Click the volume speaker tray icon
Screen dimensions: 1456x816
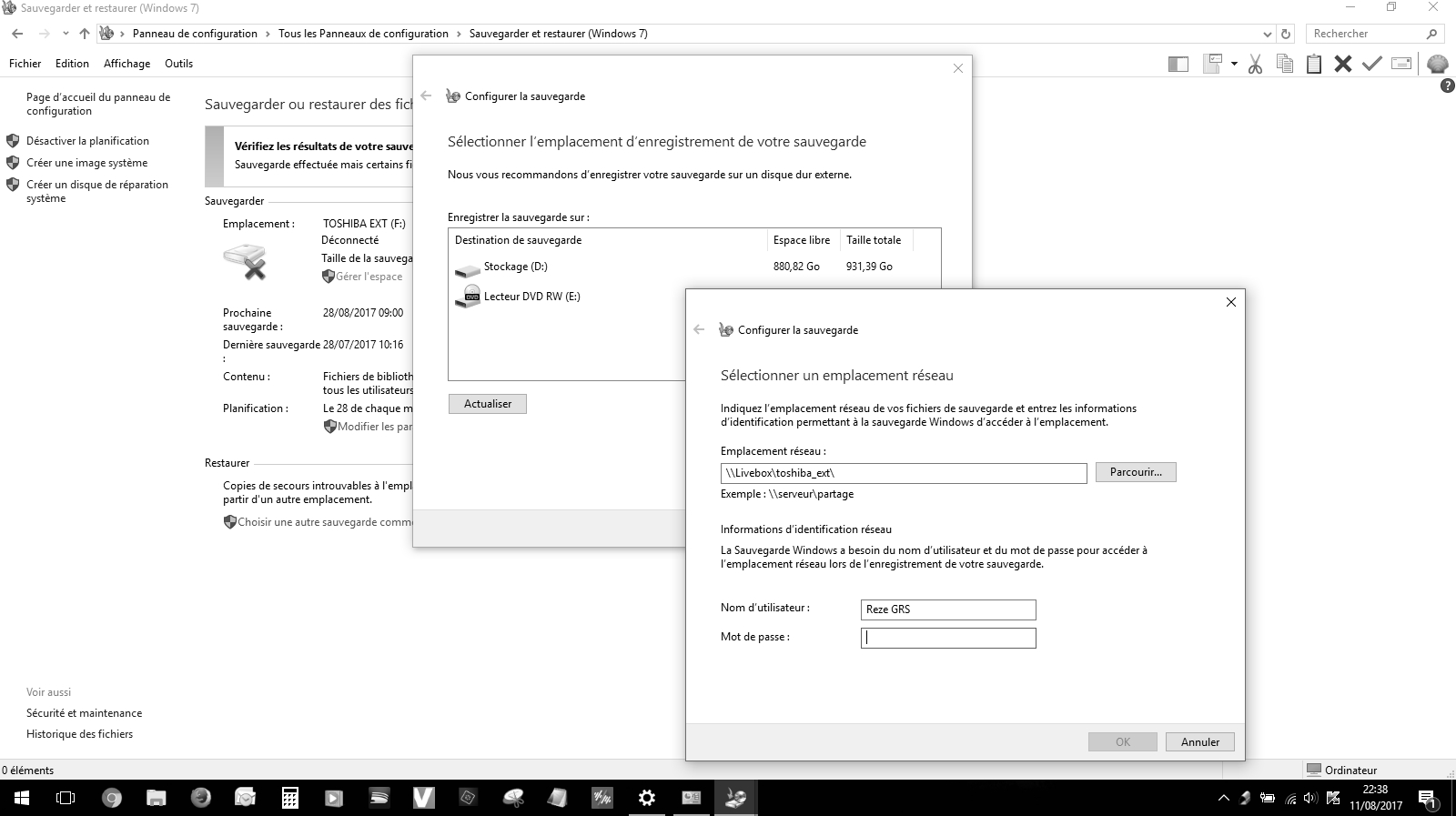tap(1310, 799)
